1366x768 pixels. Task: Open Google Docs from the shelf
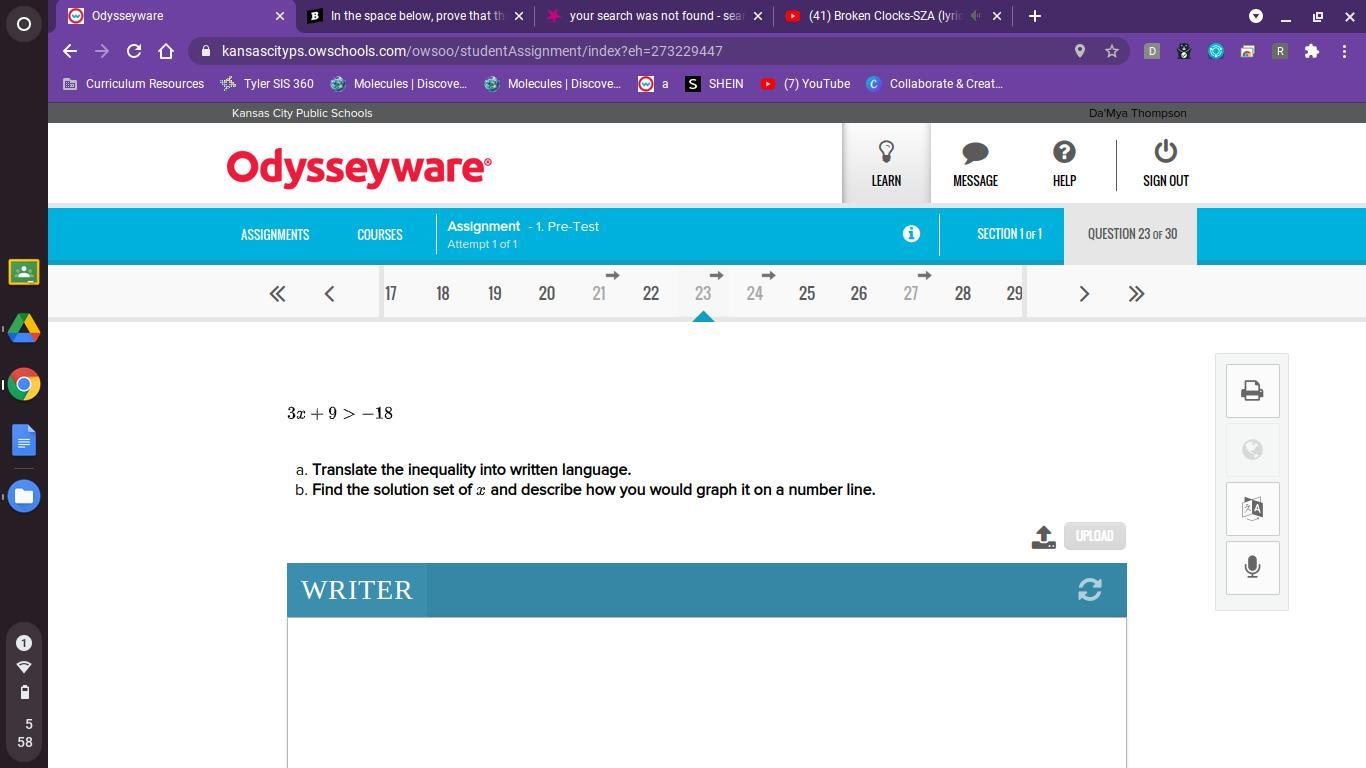pyautogui.click(x=24, y=440)
